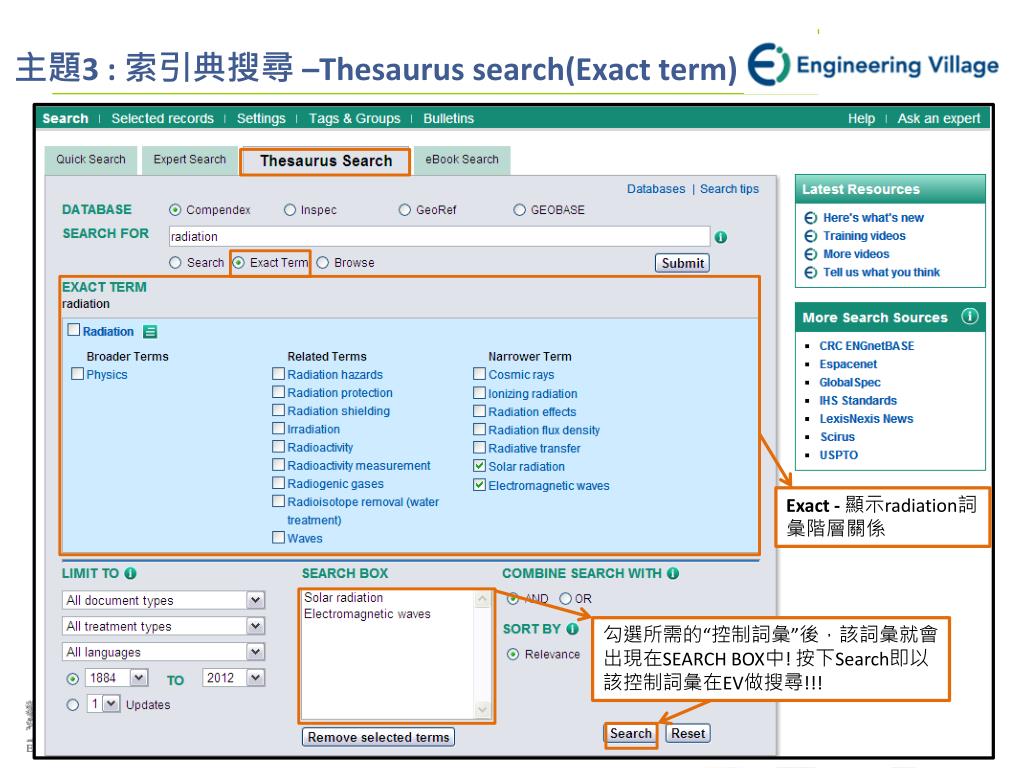The width and height of the screenshot is (1024, 768).
Task: Check the Radiative transfer checkbox
Action: click(x=479, y=447)
